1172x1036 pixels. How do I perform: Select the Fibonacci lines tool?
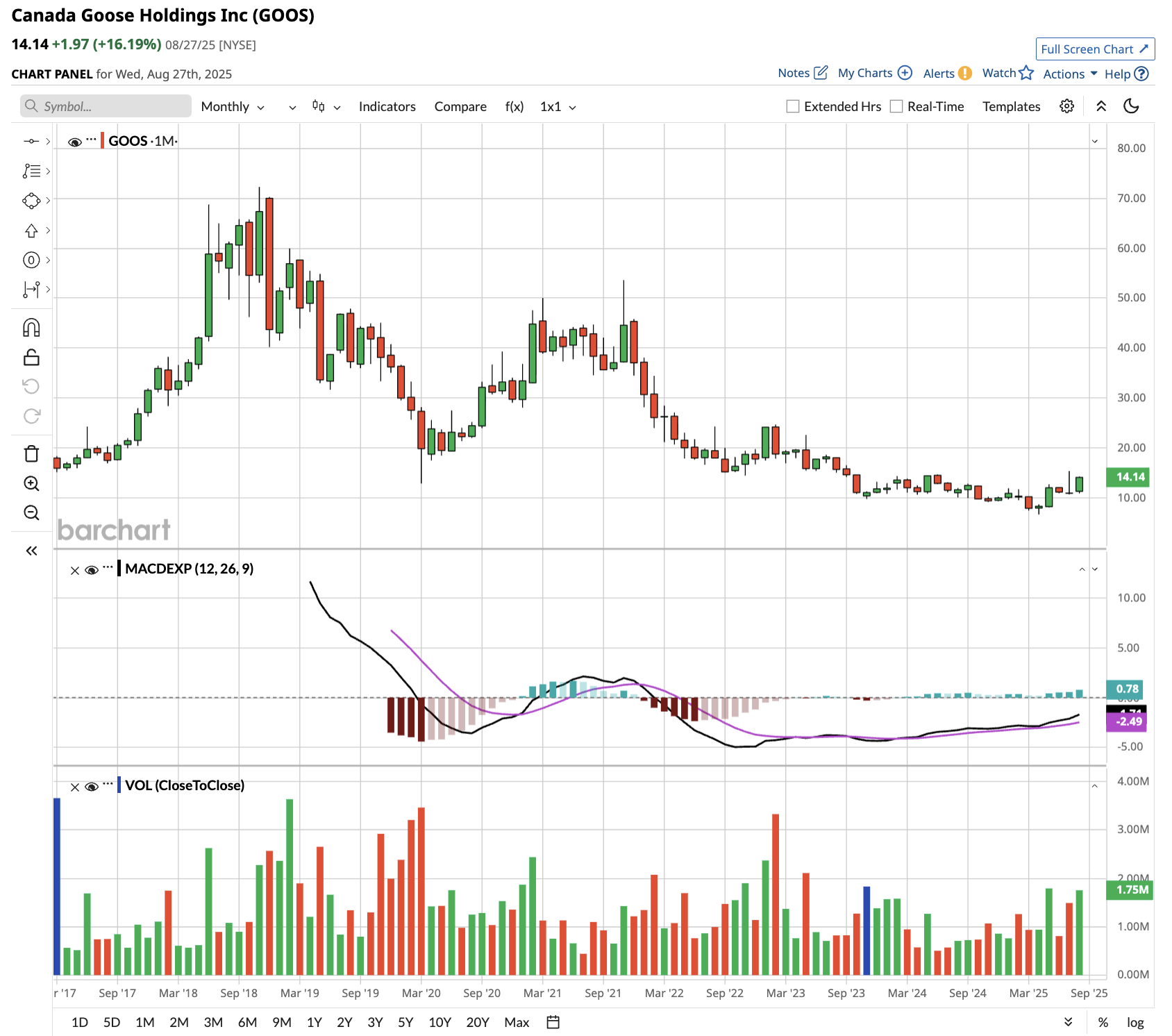(31, 171)
